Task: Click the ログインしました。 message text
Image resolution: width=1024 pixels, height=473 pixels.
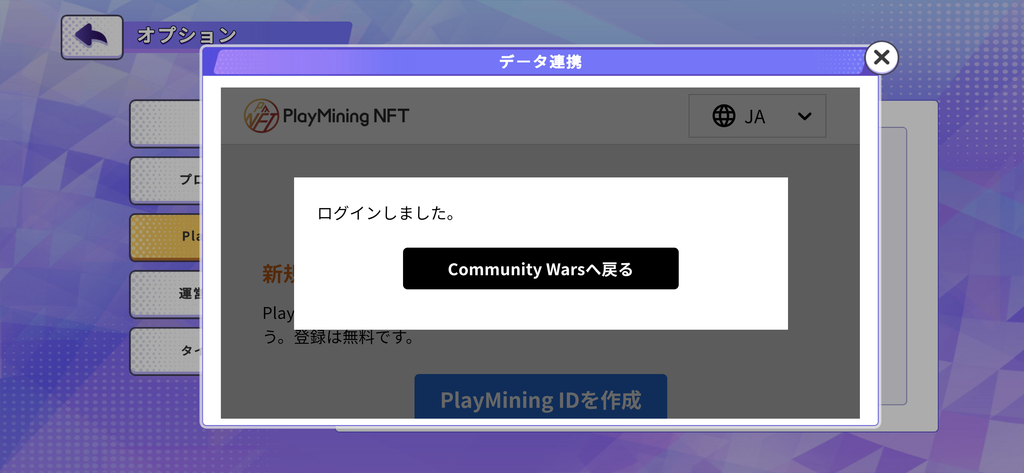Action: click(x=386, y=214)
